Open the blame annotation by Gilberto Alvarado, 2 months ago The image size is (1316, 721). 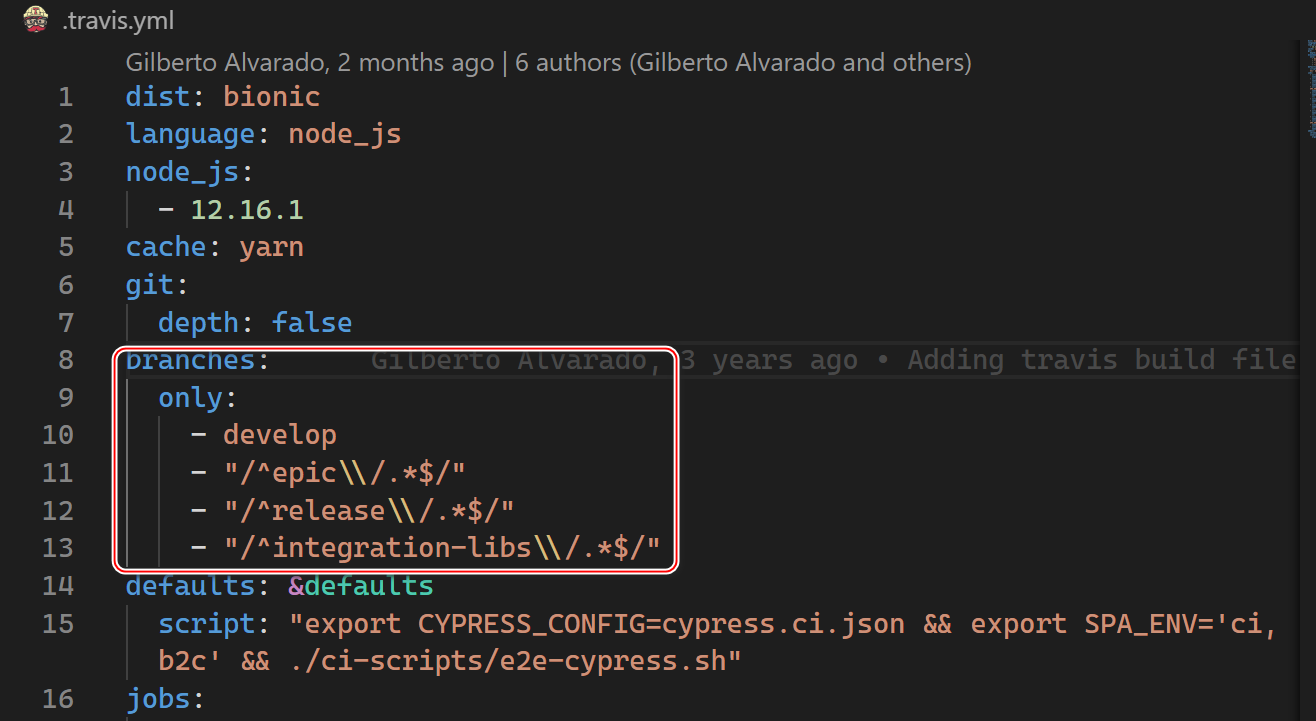point(310,63)
